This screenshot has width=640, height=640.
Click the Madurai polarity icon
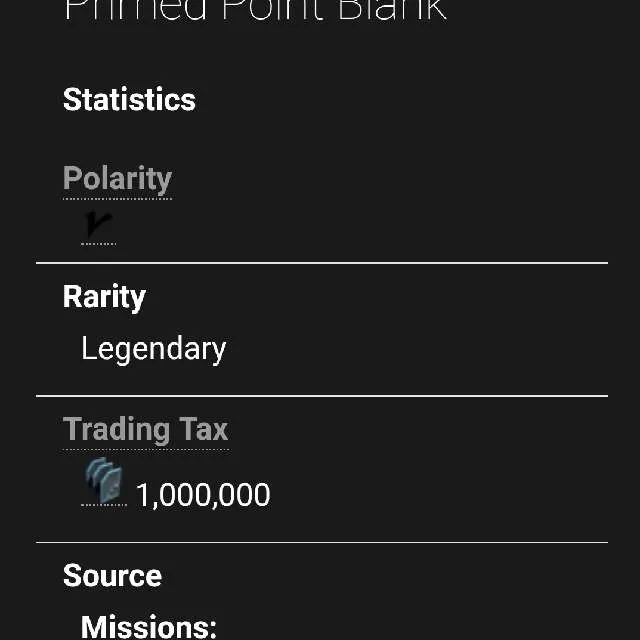[x=99, y=225]
